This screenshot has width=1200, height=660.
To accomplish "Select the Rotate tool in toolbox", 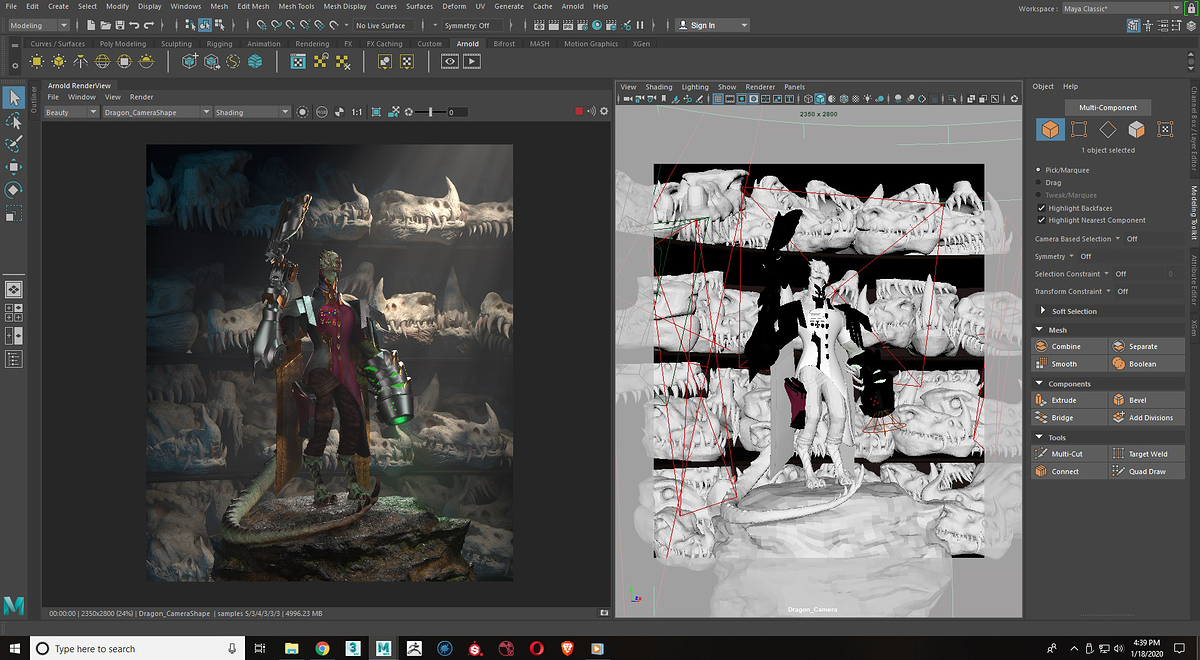I will 14,189.
